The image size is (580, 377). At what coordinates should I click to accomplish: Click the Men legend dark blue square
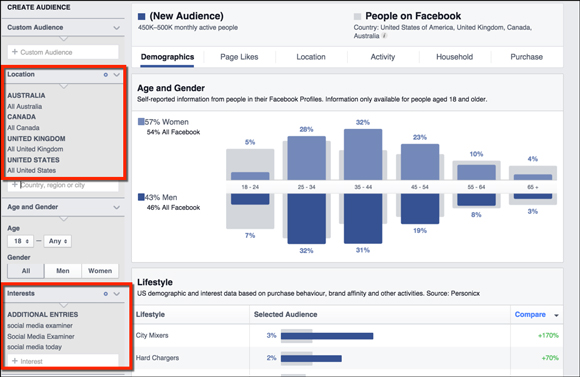(x=141, y=197)
